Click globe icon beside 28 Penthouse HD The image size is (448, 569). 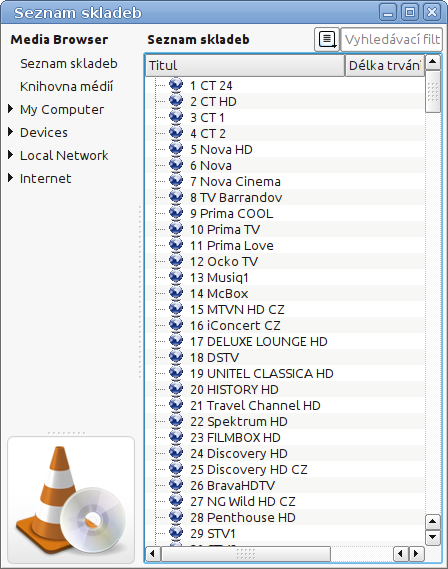coord(176,516)
